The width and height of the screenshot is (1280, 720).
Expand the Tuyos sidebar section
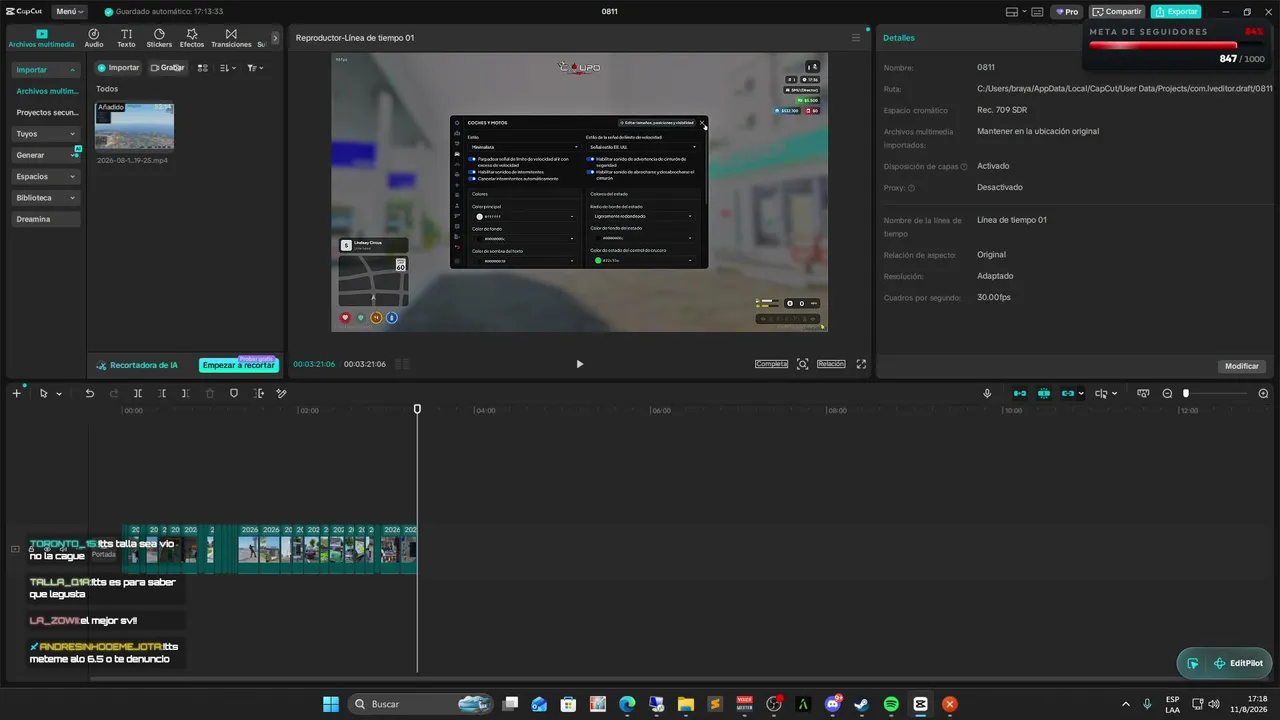click(46, 134)
